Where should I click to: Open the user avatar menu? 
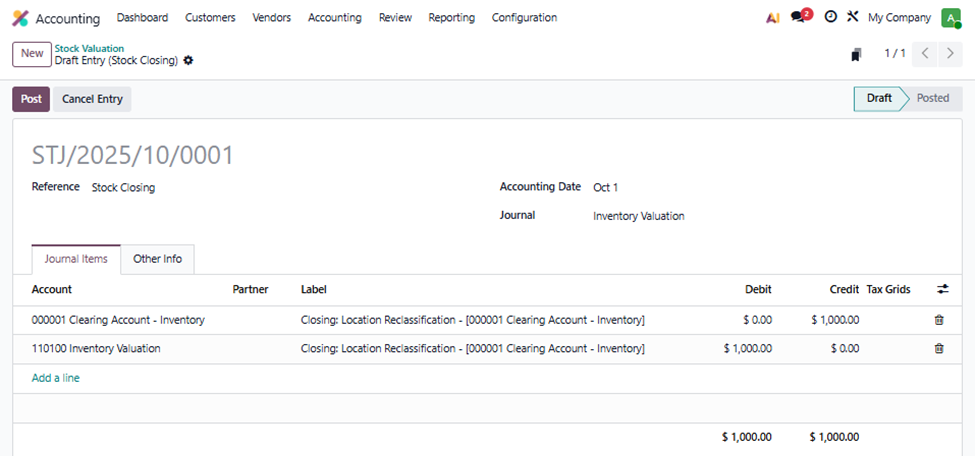949,18
